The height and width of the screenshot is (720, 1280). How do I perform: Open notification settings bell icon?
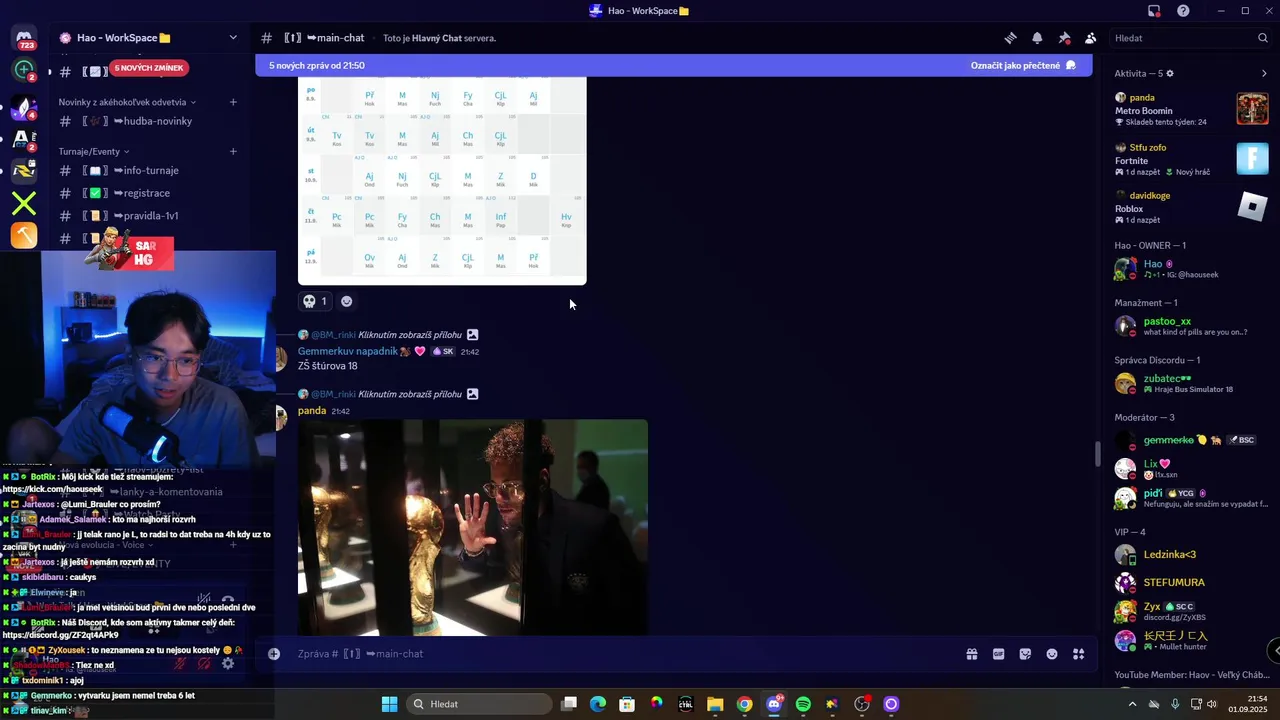[1037, 38]
